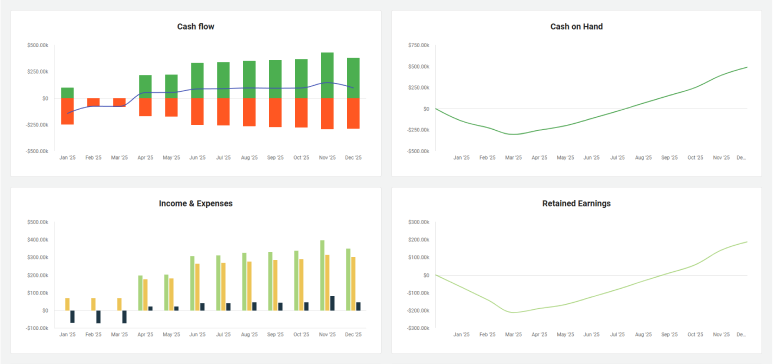Click the Cash flow chart title

click(196, 27)
